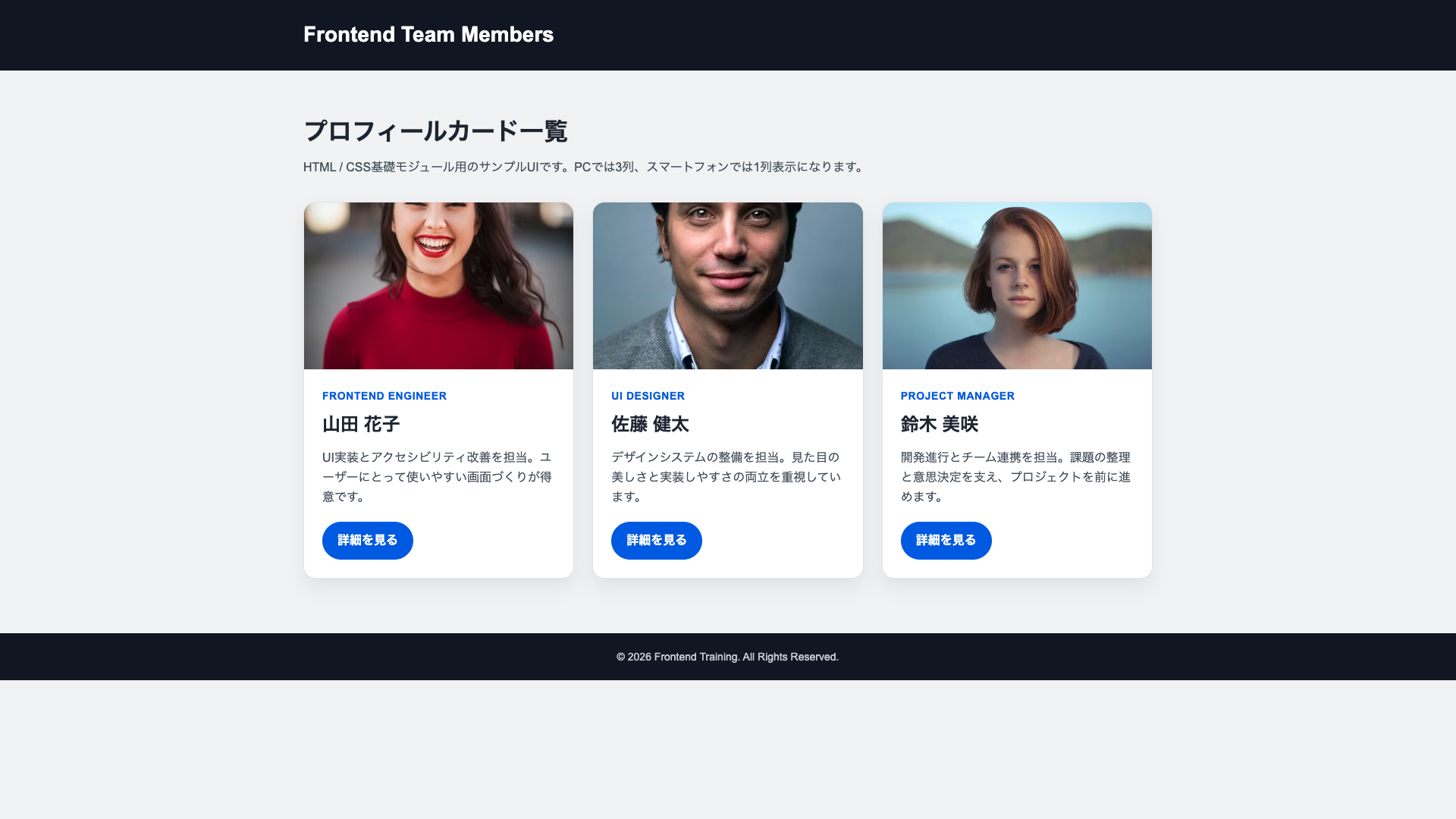This screenshot has width=1456, height=819.
Task: Click the © 2026 Frontend Training footer text
Action: pos(727,657)
